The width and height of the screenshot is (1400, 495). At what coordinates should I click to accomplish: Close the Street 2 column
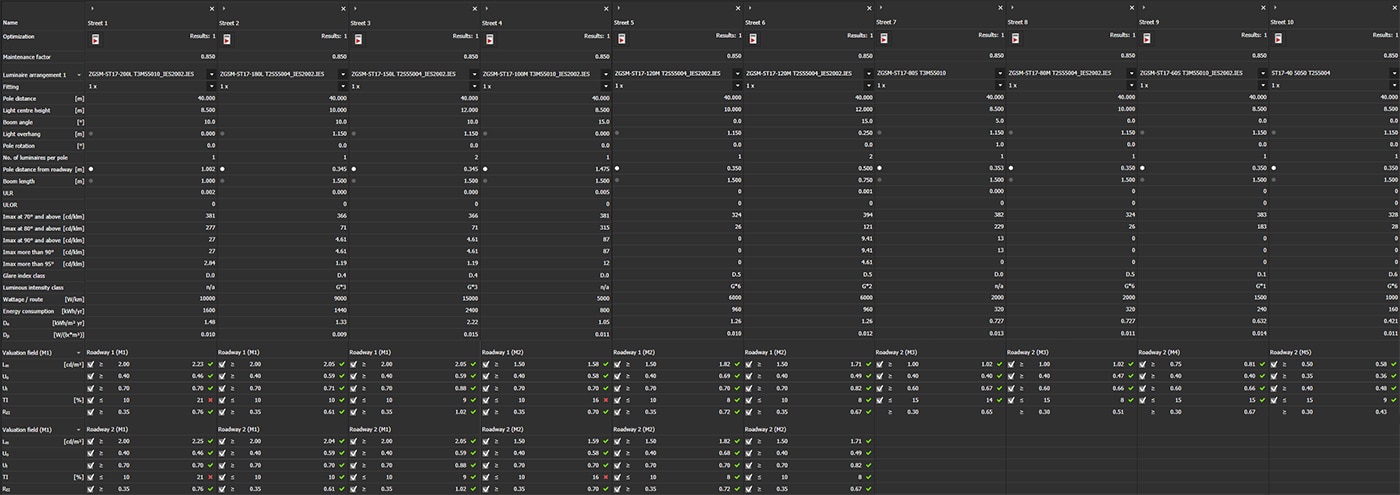(342, 9)
